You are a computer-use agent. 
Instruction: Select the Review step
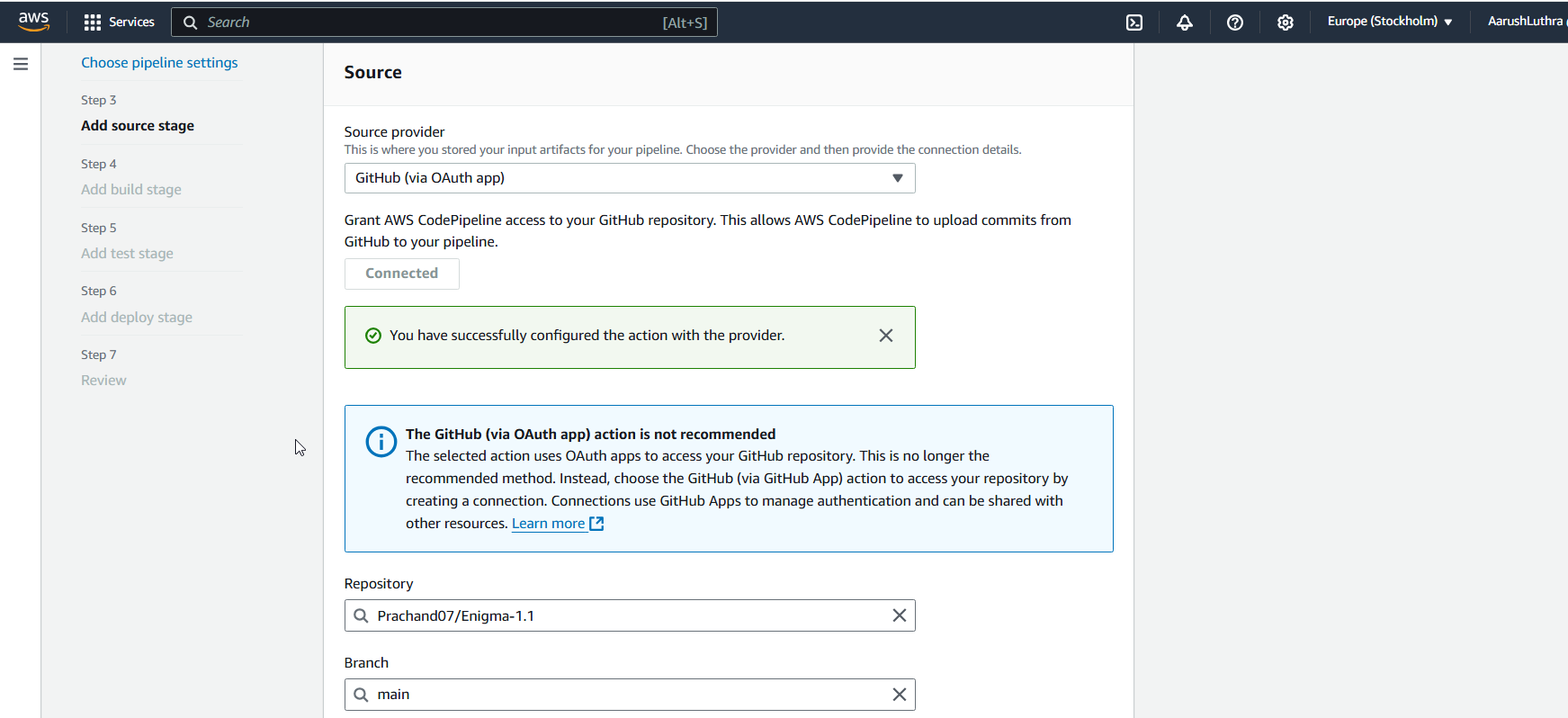coord(103,381)
